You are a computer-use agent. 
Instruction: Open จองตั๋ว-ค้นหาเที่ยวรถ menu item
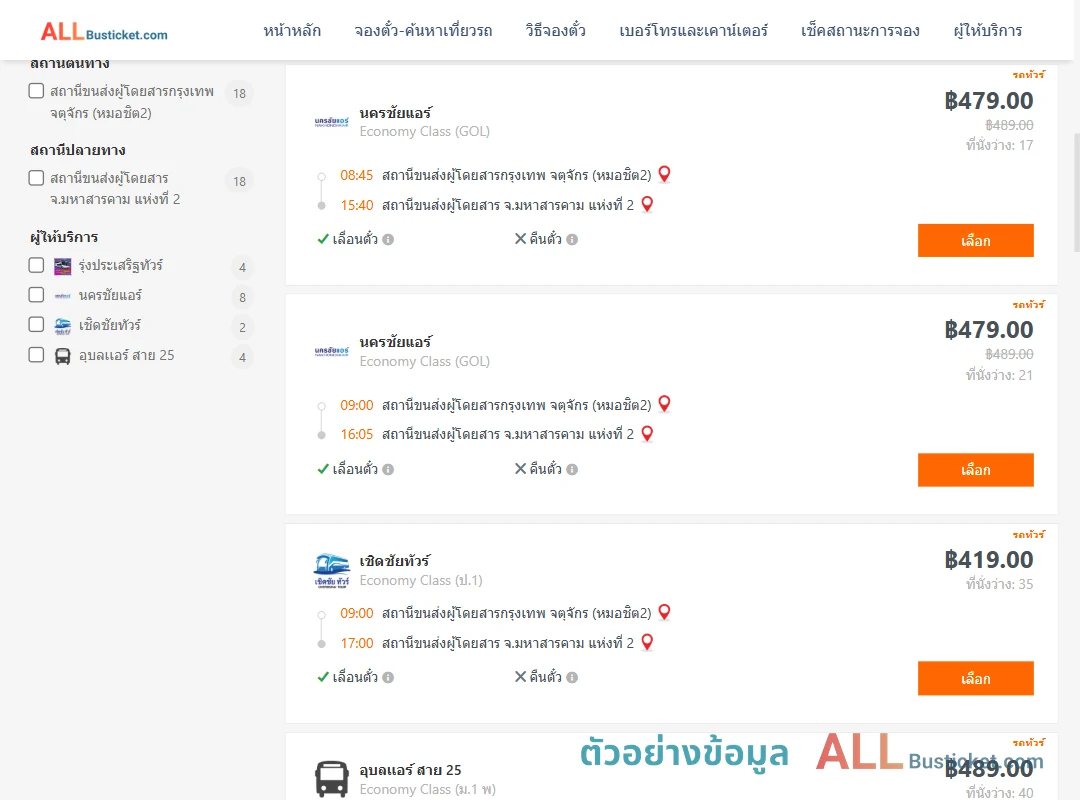[x=423, y=31]
